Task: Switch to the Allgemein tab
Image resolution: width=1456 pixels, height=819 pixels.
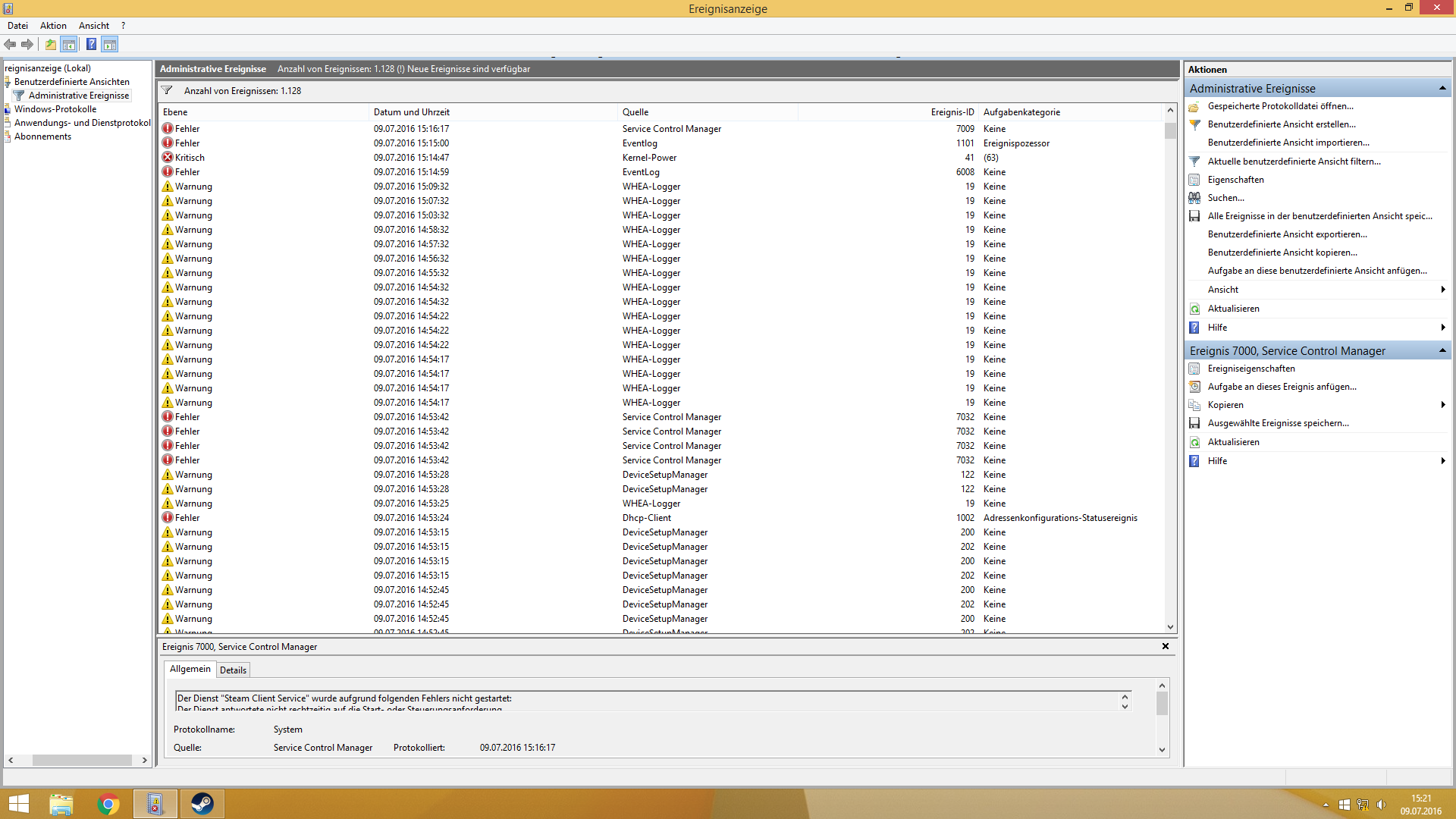Action: (x=190, y=669)
